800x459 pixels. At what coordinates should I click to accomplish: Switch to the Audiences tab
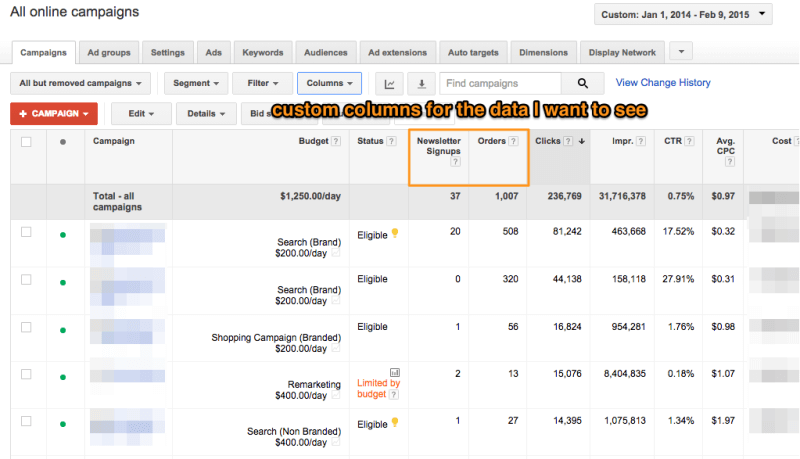pyautogui.click(x=326, y=53)
